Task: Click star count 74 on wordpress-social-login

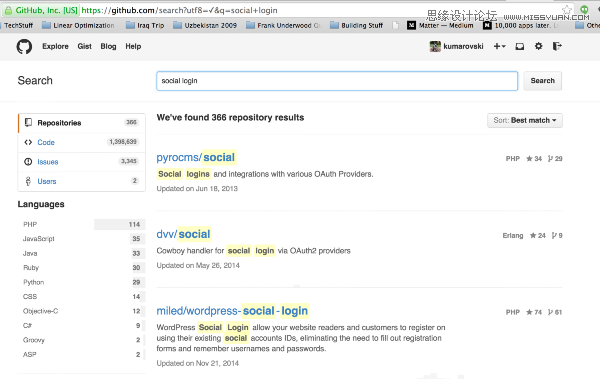Action: tap(534, 312)
